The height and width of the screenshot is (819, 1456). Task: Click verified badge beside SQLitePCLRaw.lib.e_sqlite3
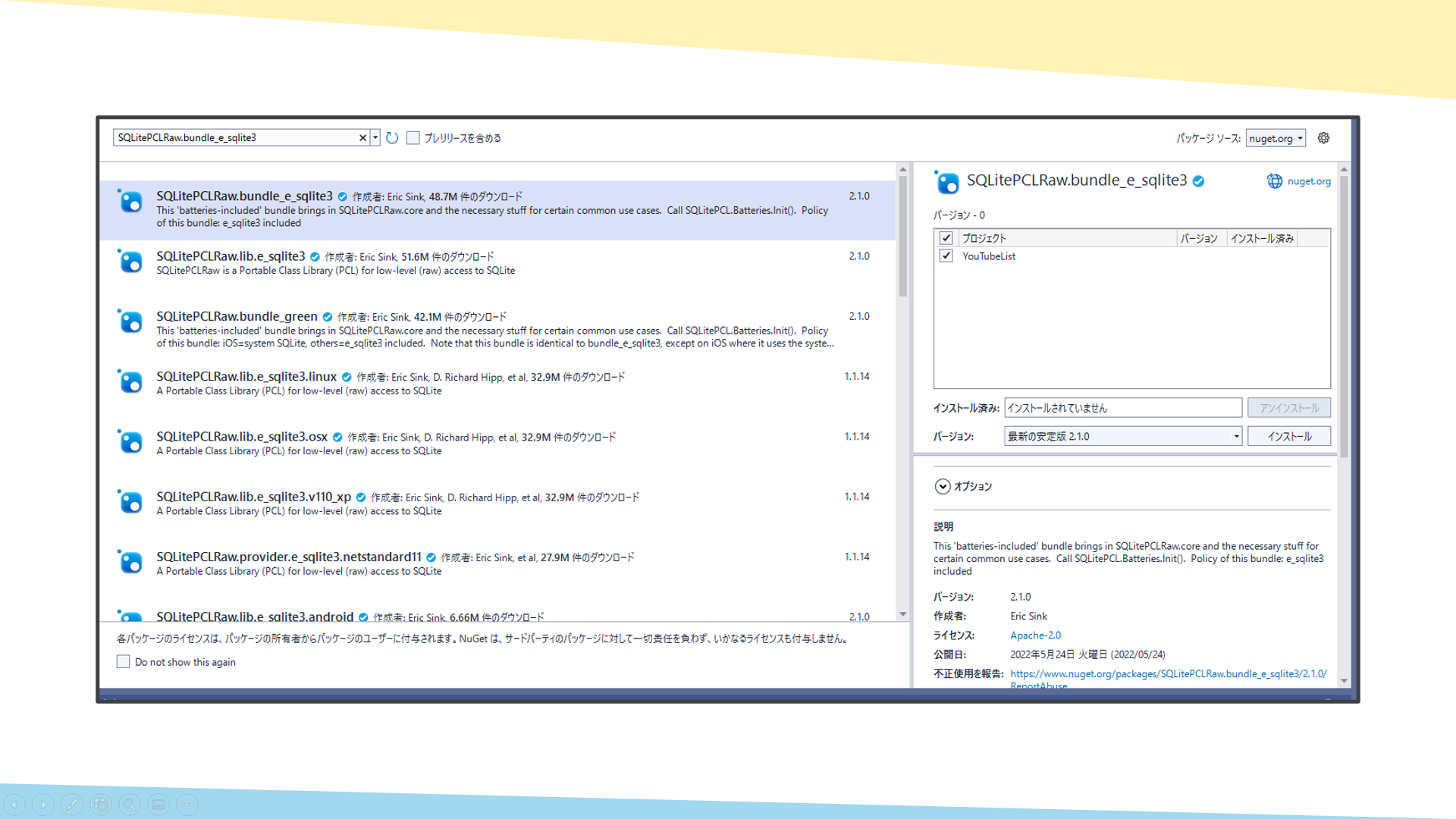pos(315,257)
